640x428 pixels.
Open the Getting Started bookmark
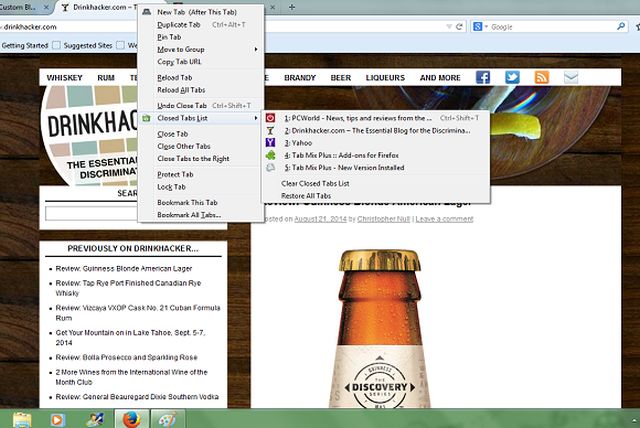click(25, 45)
